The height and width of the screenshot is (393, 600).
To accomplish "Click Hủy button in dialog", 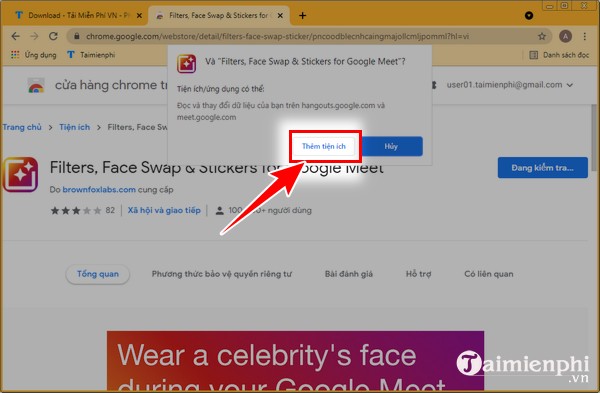I will [x=391, y=146].
